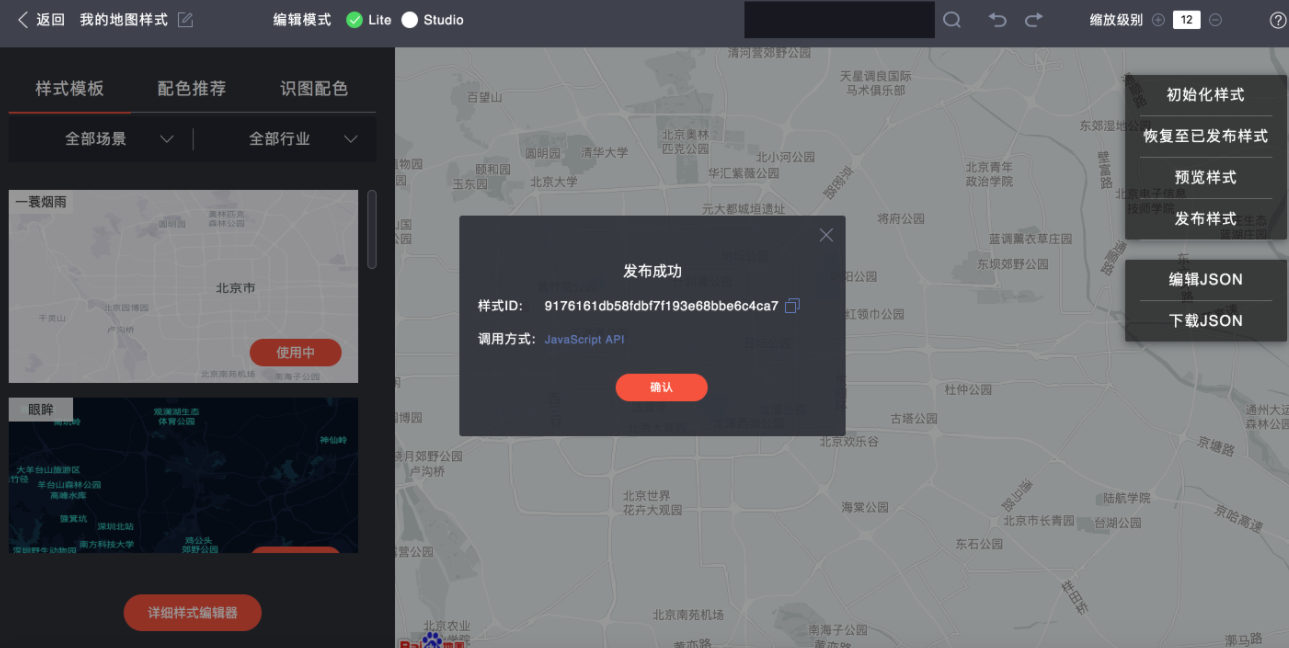Open the help question mark icon
The width and height of the screenshot is (1289, 648).
point(1277,20)
